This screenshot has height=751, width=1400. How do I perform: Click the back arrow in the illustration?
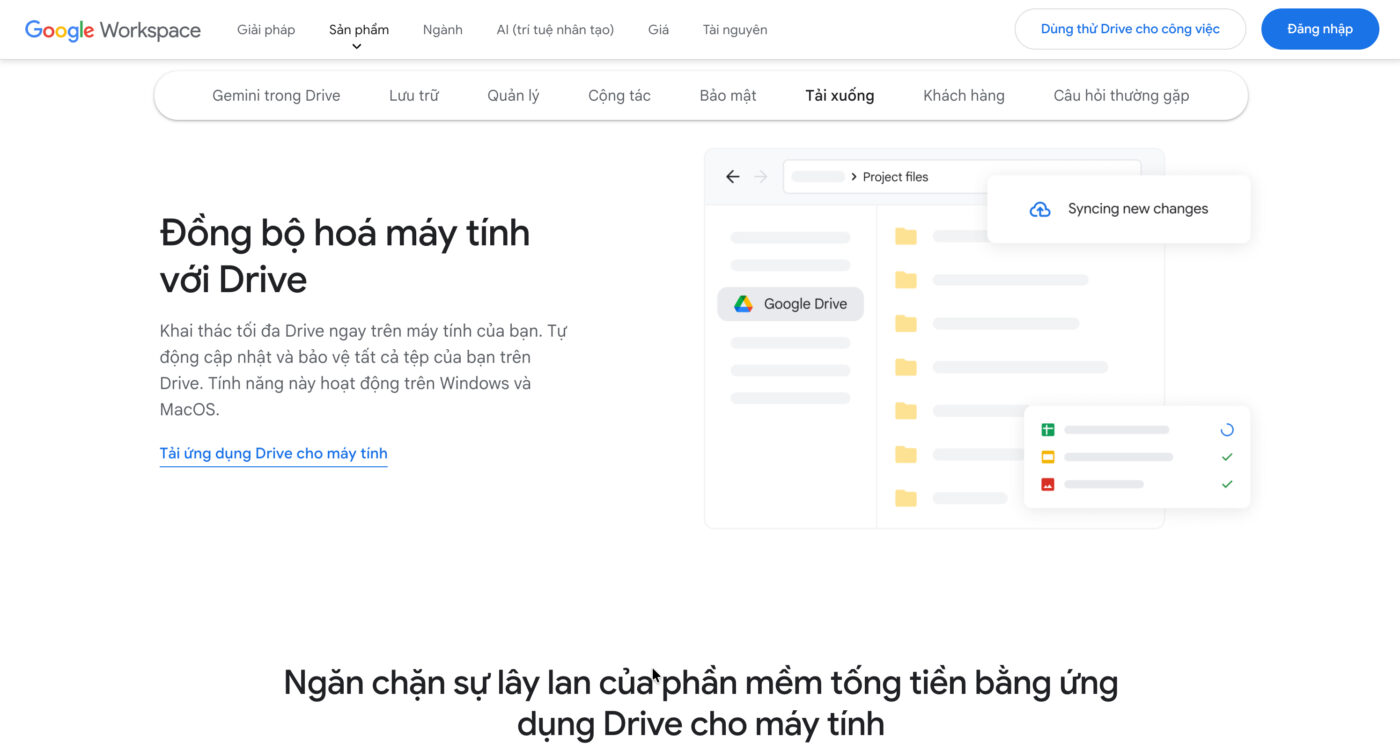click(x=733, y=177)
